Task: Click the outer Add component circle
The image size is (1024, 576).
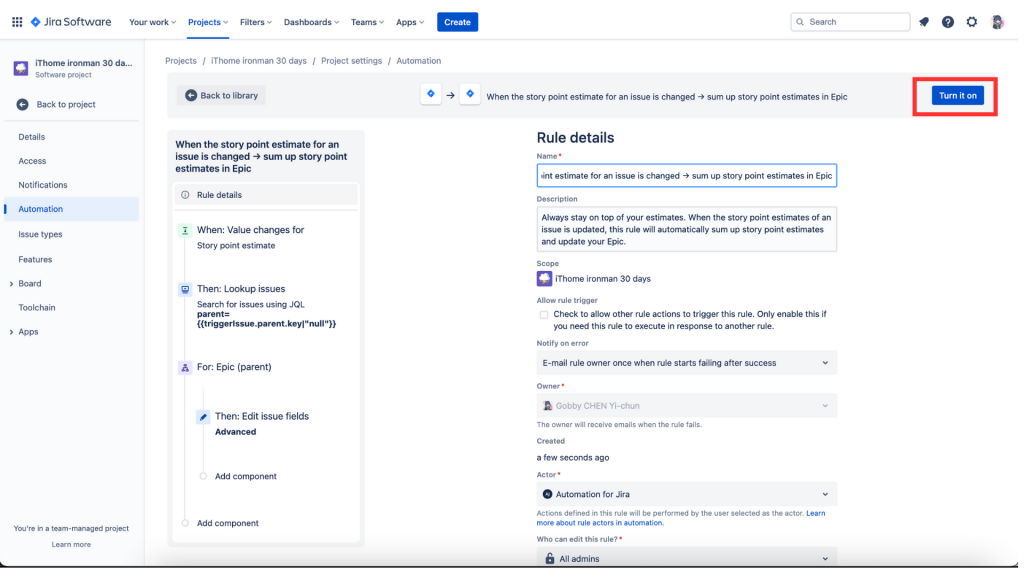Action: pos(185,524)
